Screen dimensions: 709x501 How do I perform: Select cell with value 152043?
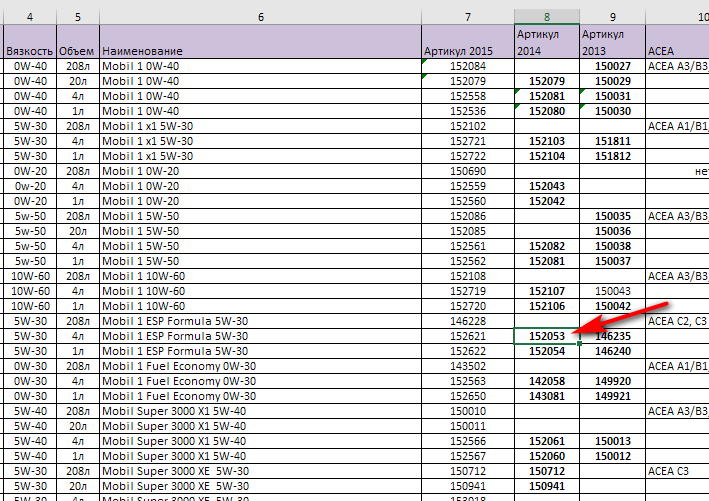547,186
